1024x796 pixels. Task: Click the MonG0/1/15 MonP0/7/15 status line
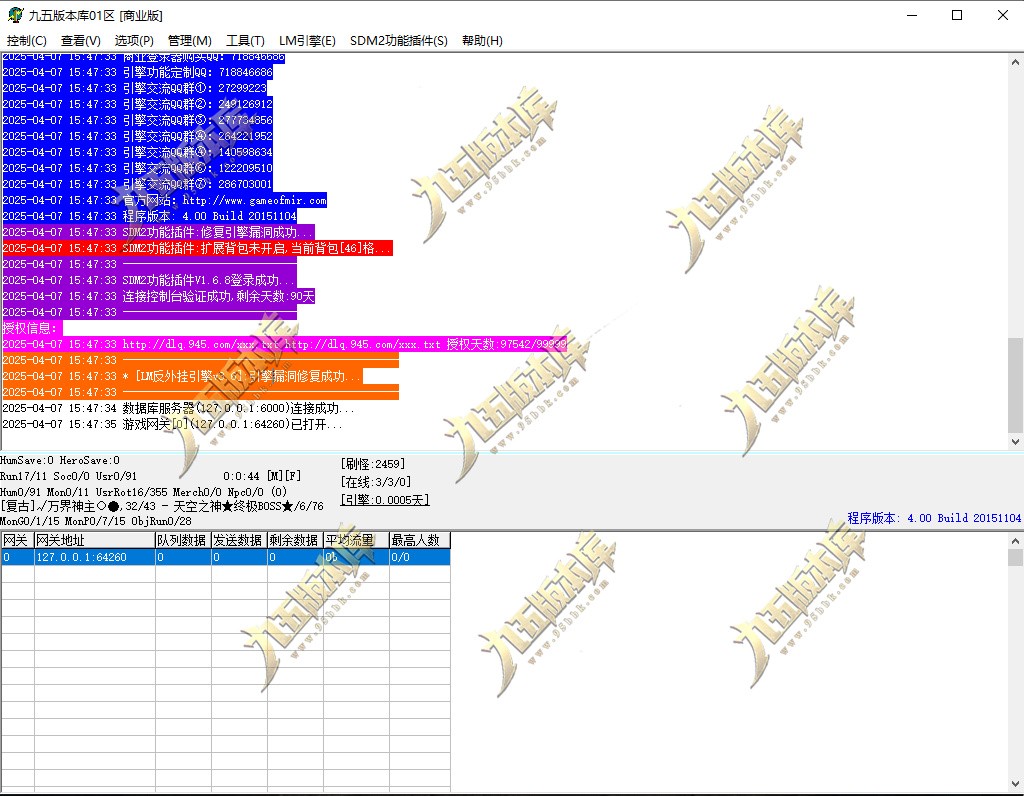pyautogui.click(x=96, y=521)
